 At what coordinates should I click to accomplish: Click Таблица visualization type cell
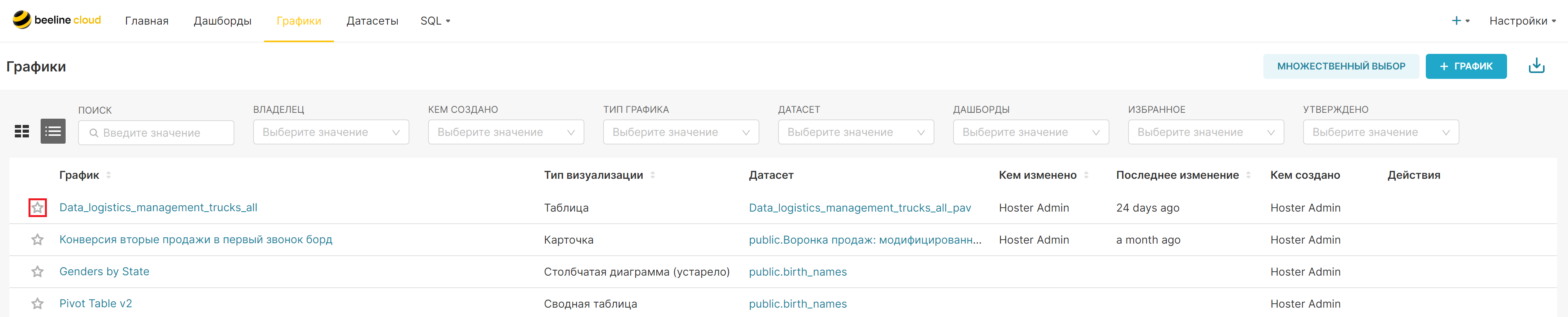[x=566, y=208]
